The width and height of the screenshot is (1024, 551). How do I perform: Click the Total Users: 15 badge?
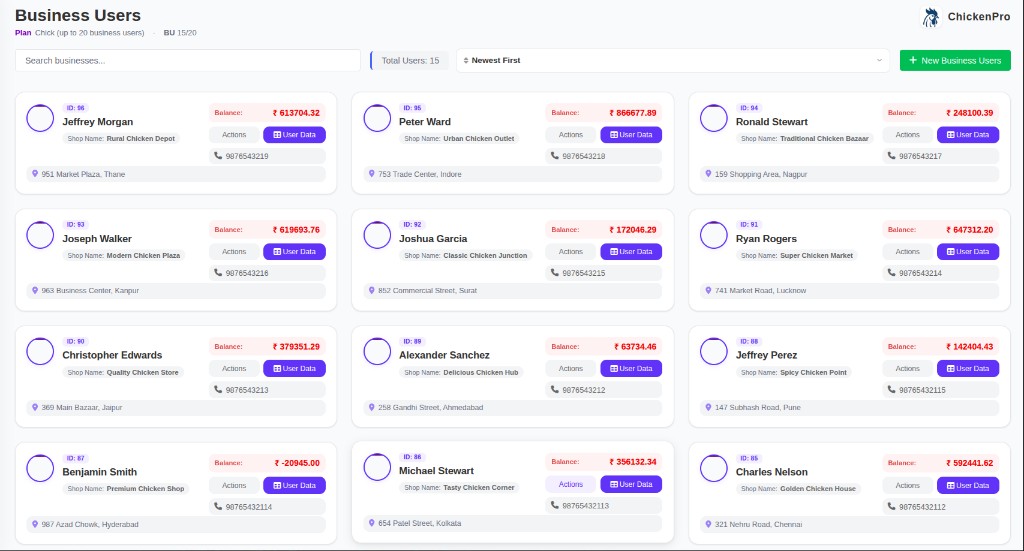pyautogui.click(x=410, y=60)
